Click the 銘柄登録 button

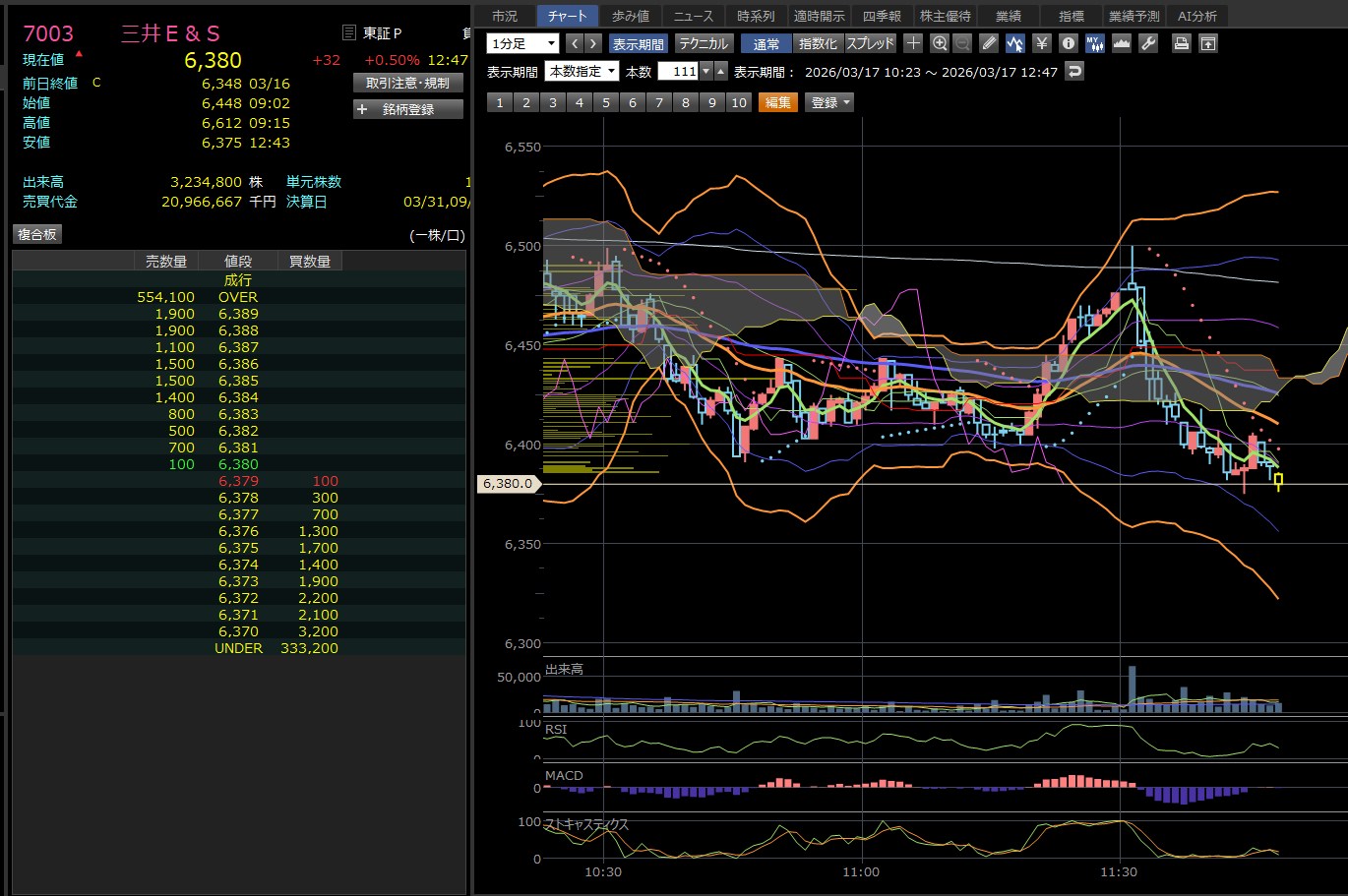coord(407,109)
